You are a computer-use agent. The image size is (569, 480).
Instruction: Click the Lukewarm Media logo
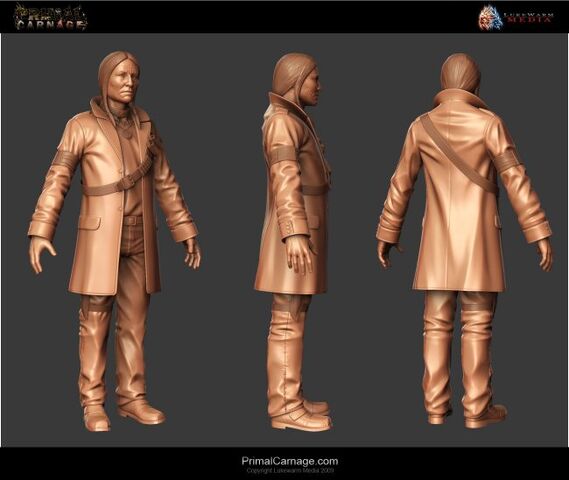[516, 17]
